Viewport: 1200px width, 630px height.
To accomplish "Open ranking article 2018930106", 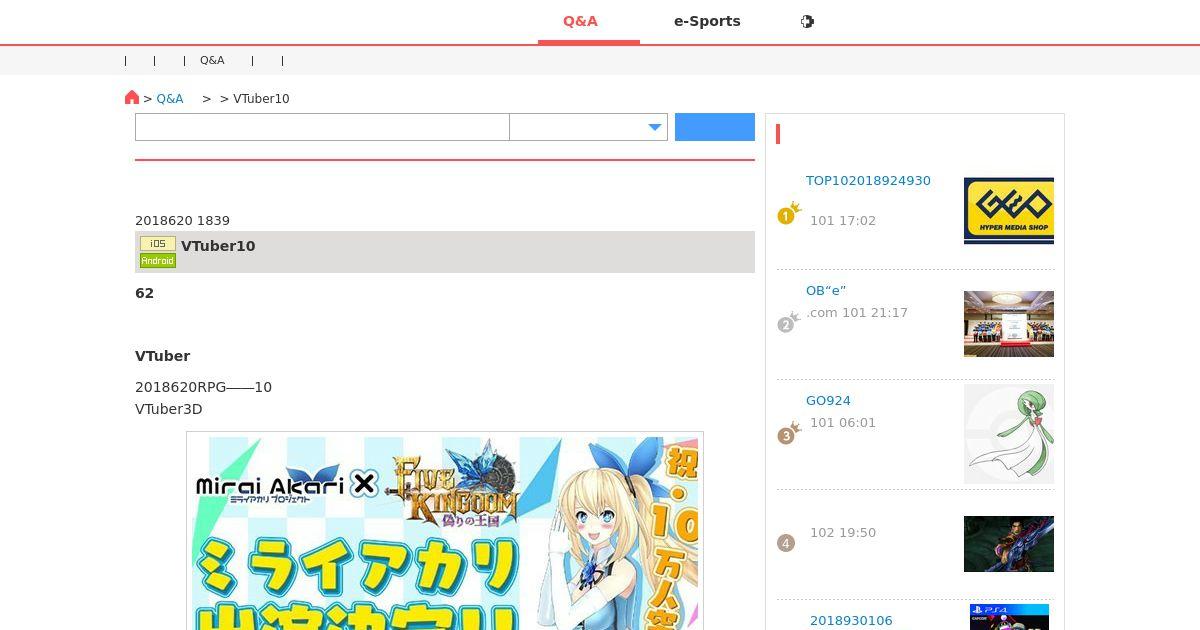I will (x=851, y=621).
